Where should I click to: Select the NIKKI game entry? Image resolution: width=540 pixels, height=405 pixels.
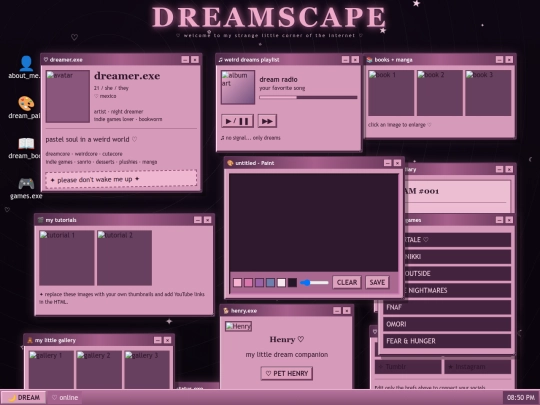pos(458,257)
